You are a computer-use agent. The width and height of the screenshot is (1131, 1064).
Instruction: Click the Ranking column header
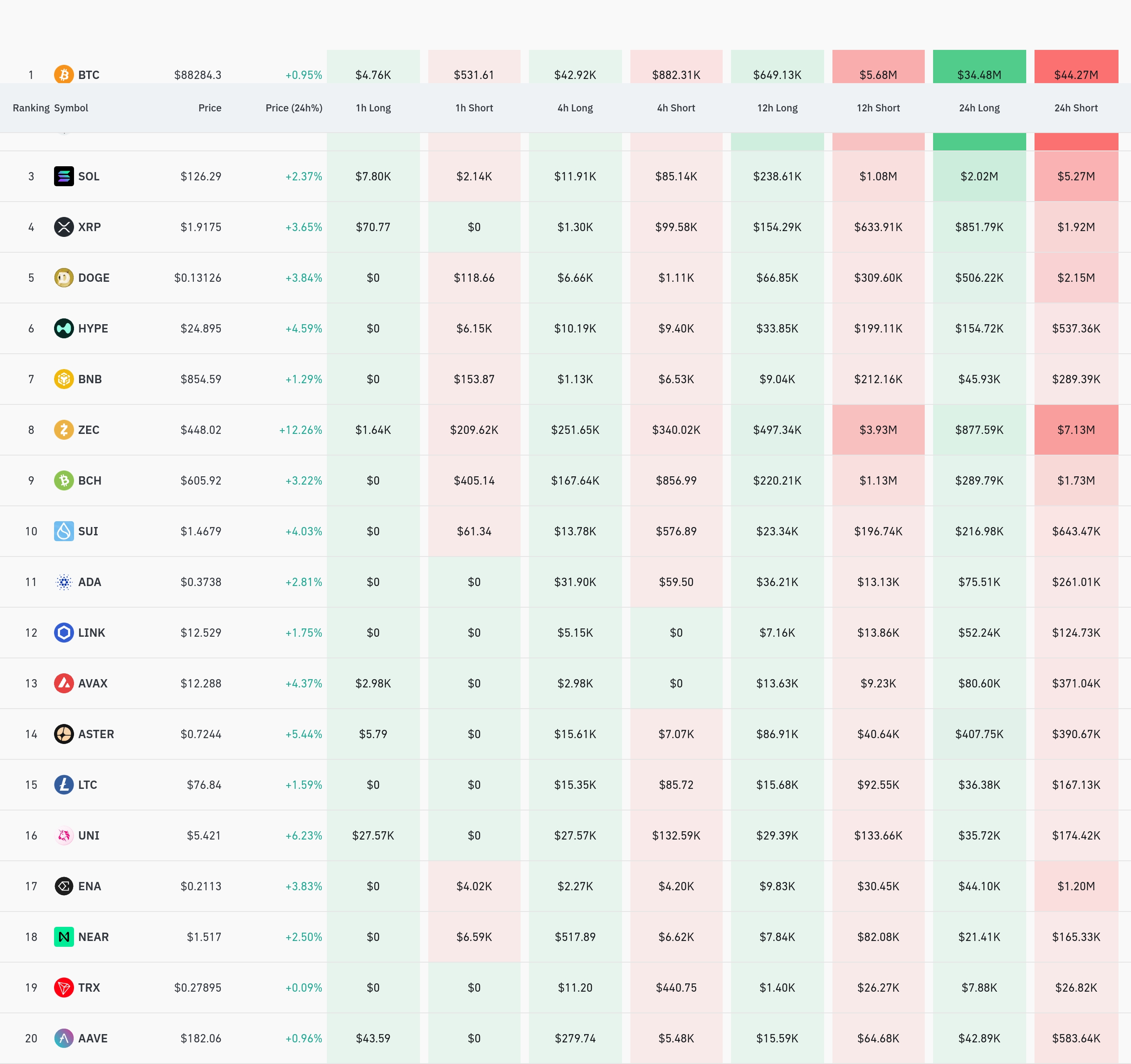[x=31, y=108]
